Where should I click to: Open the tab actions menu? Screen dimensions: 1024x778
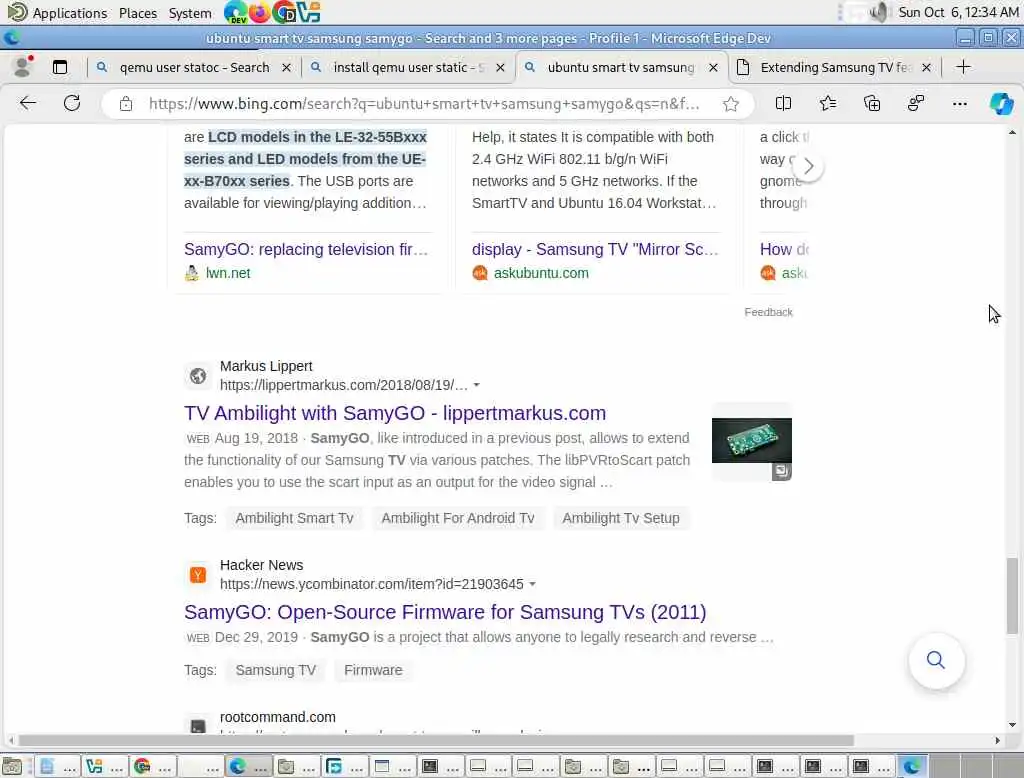click(60, 67)
